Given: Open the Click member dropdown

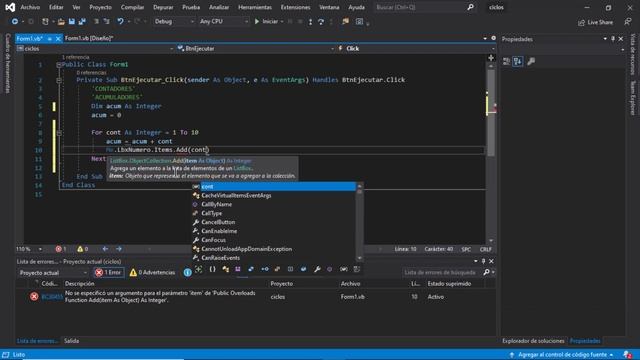Looking at the screenshot, I should point(416,49).
